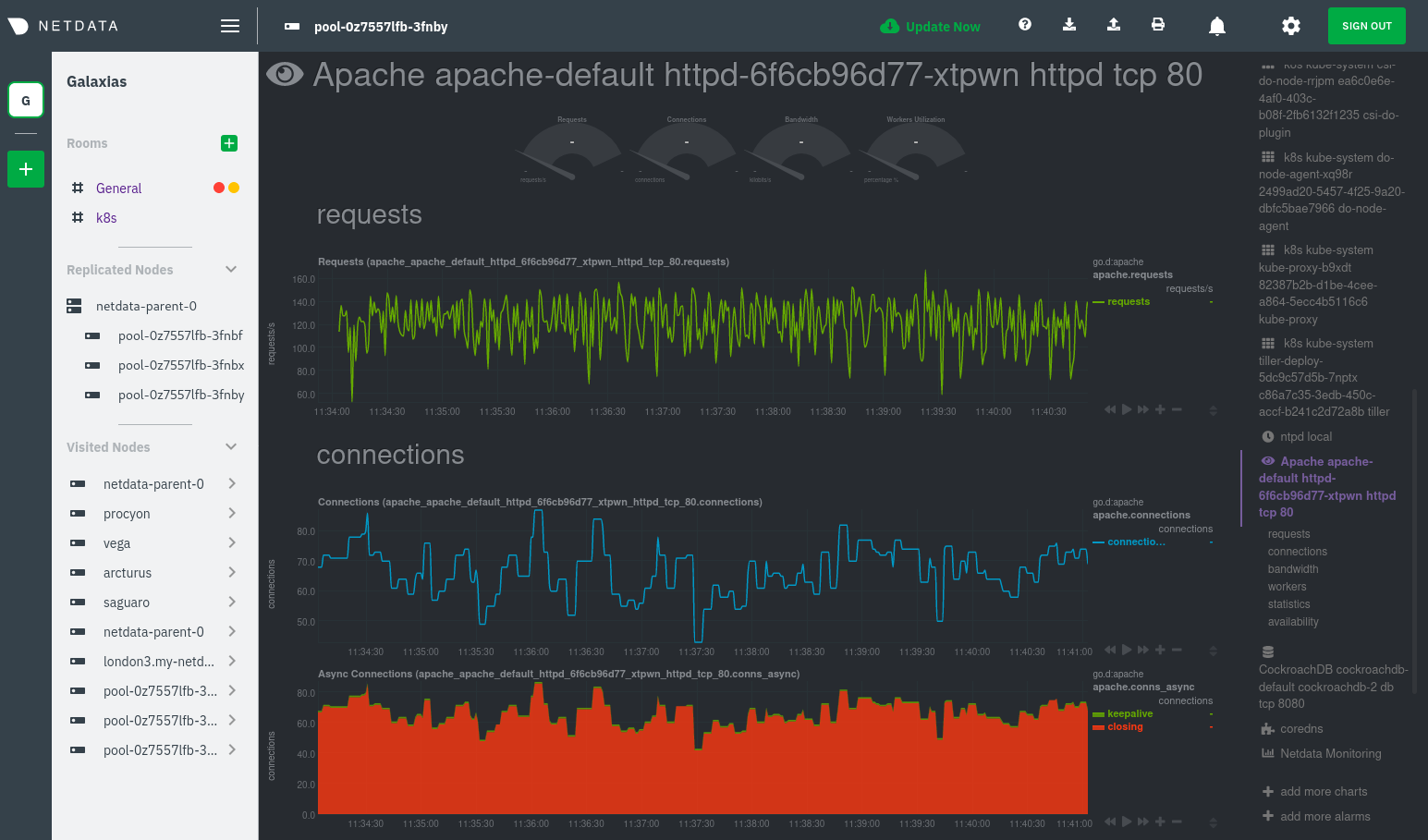Click the Requests chart resize handle
The width and height of the screenshot is (1428, 840).
click(x=1214, y=410)
